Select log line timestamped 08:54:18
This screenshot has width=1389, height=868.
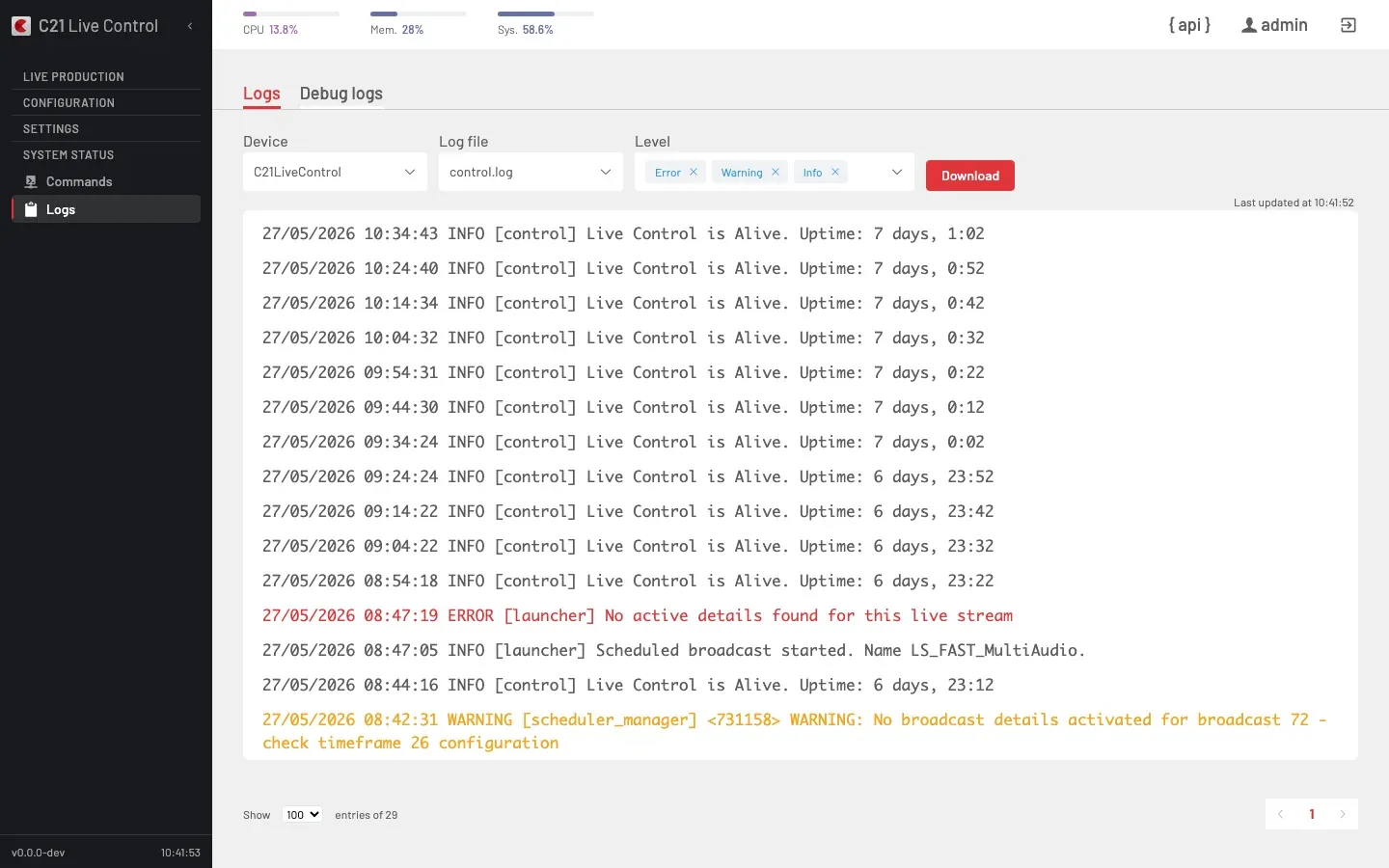(x=628, y=581)
